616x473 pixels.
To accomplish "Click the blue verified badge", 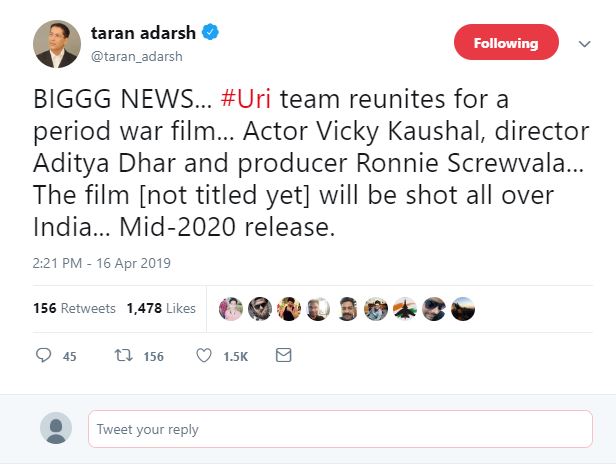I will (x=211, y=34).
